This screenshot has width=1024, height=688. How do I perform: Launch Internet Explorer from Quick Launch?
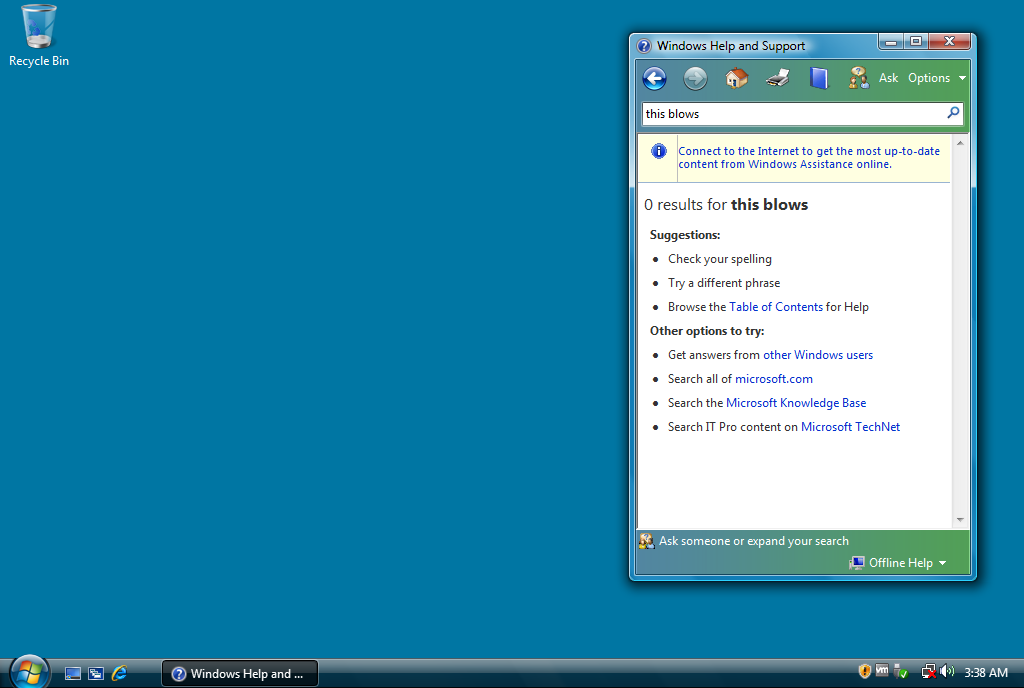119,673
